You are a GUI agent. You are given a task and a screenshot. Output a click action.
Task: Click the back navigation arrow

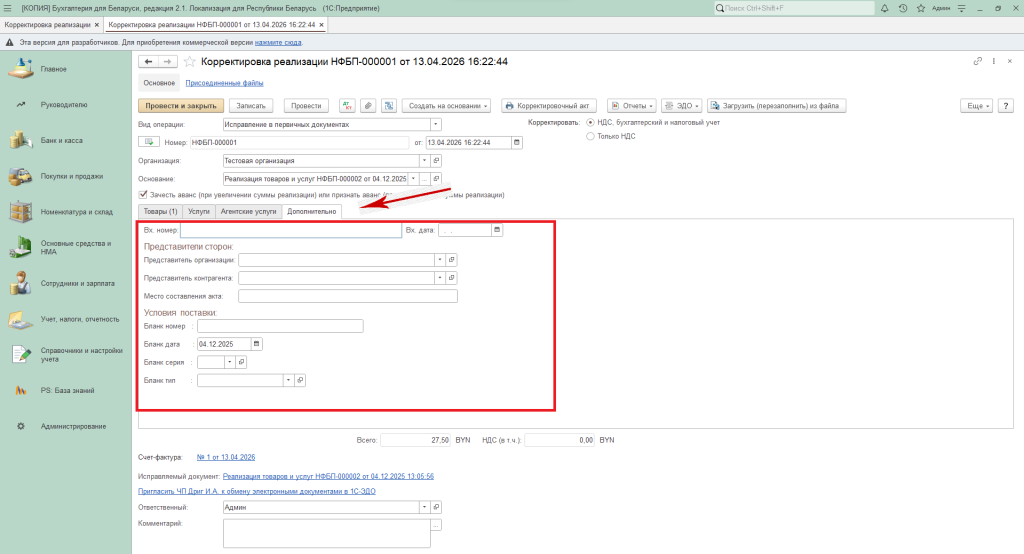[x=149, y=62]
